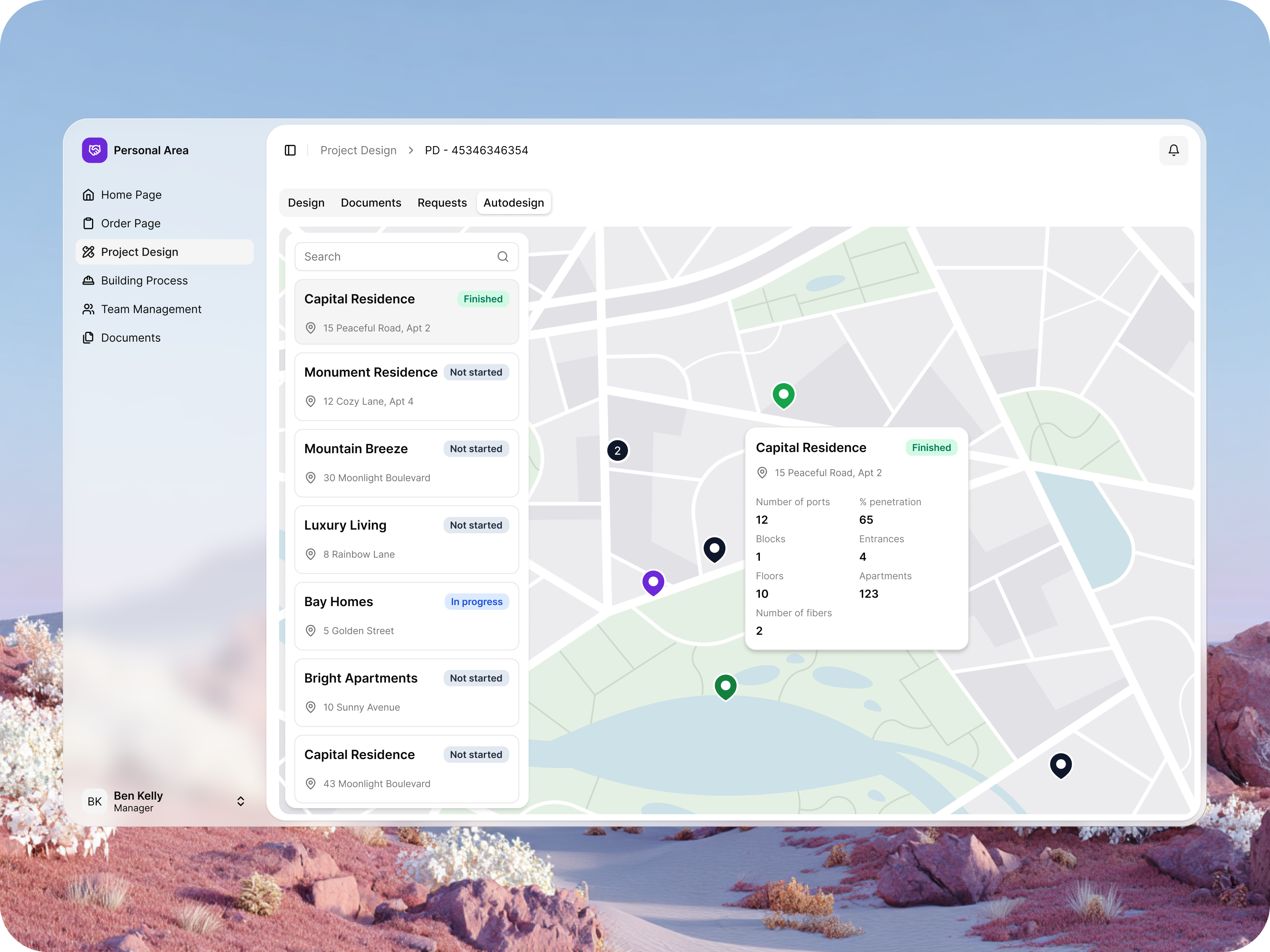Click the Number of ports value 12

(761, 519)
